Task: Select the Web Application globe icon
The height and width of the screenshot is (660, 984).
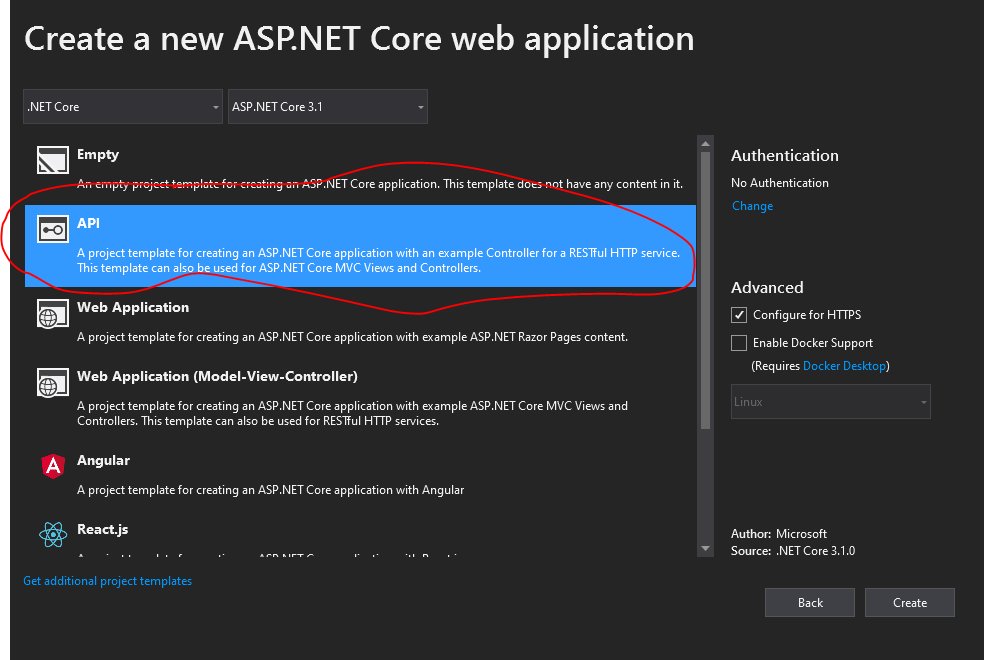Action: (x=53, y=313)
